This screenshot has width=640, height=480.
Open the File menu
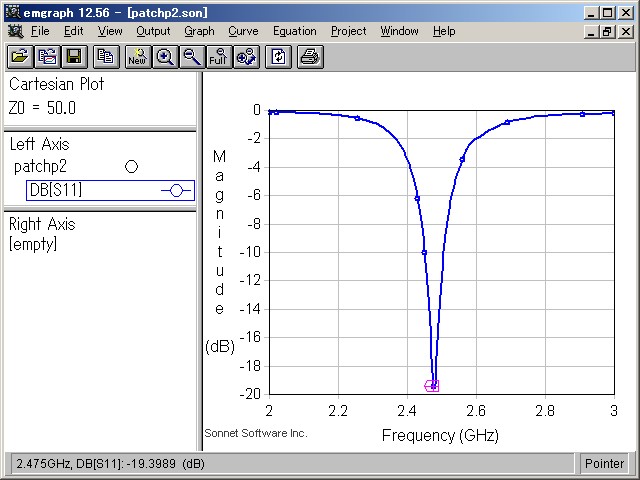coord(40,31)
